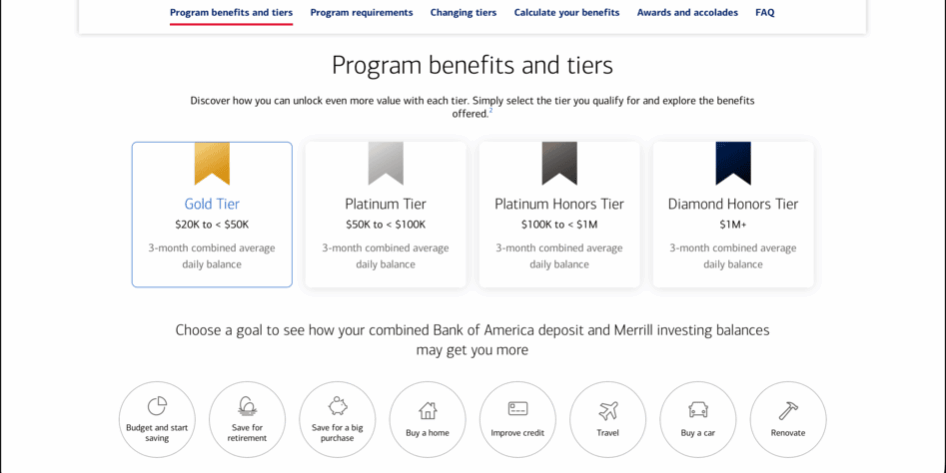
Task: Open footnote 2 after 'benefits offered'
Action: click(x=490, y=111)
